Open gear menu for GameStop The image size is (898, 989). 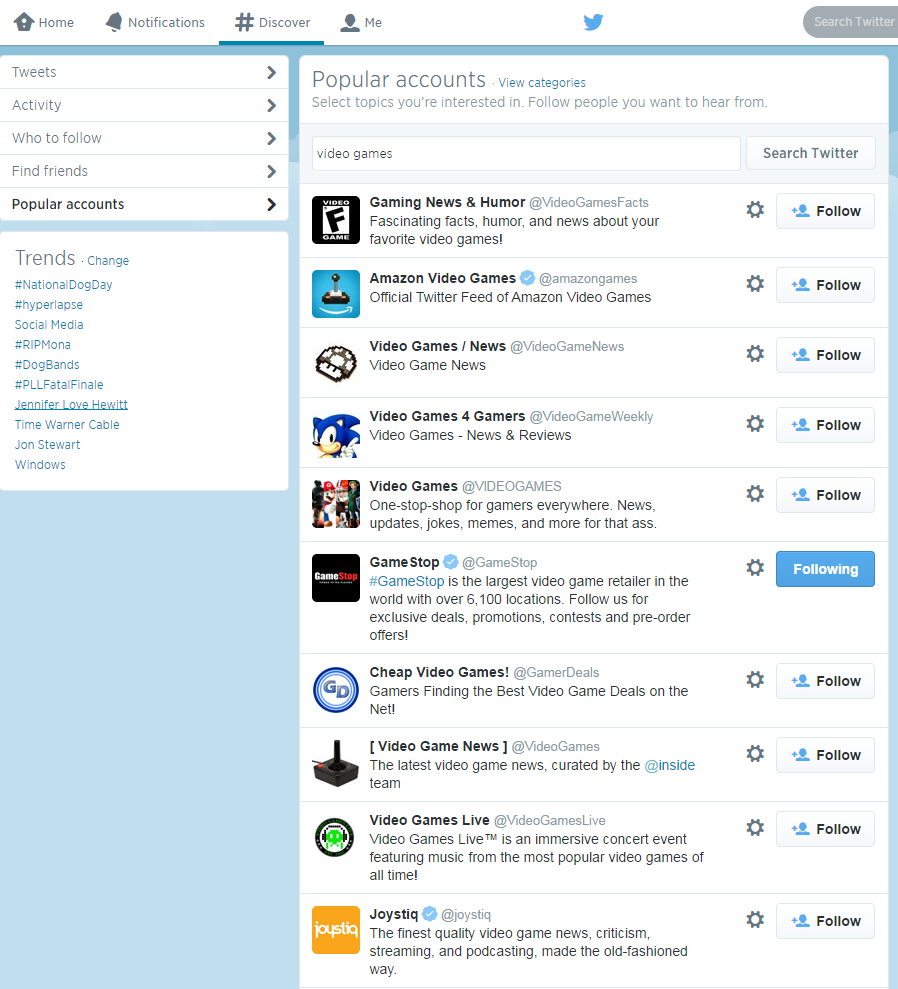[x=755, y=568]
